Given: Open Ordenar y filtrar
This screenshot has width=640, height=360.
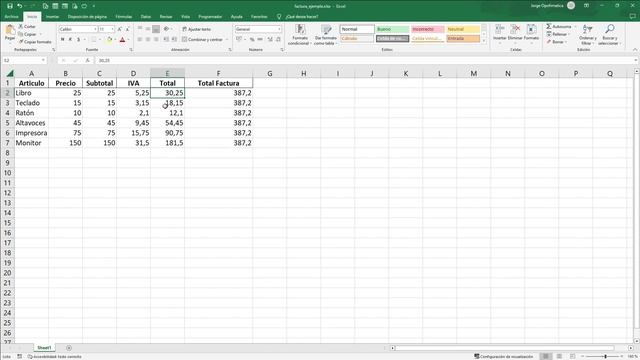Looking at the screenshot, I should click(x=587, y=35).
